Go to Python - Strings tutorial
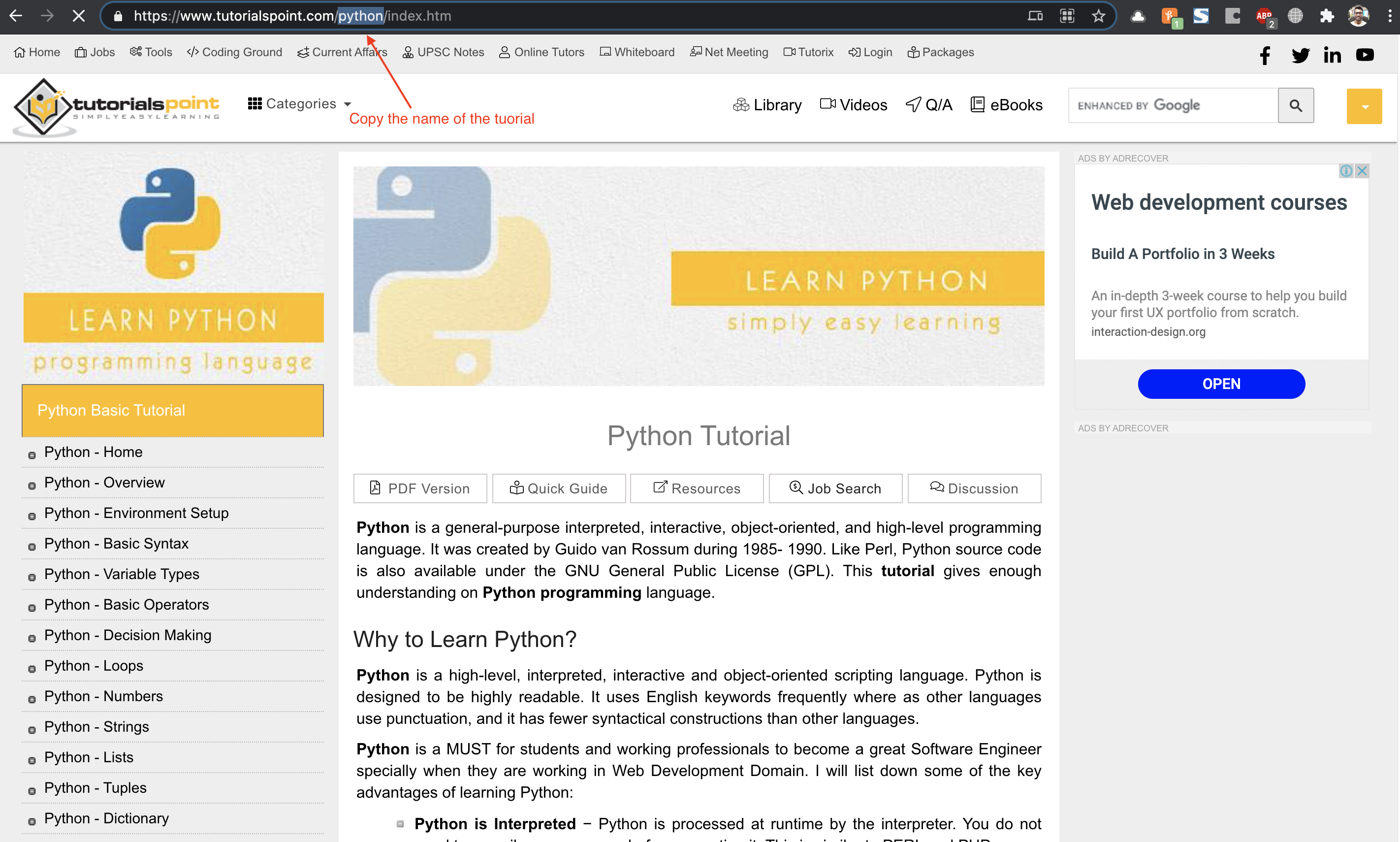The image size is (1400, 842). point(96,727)
